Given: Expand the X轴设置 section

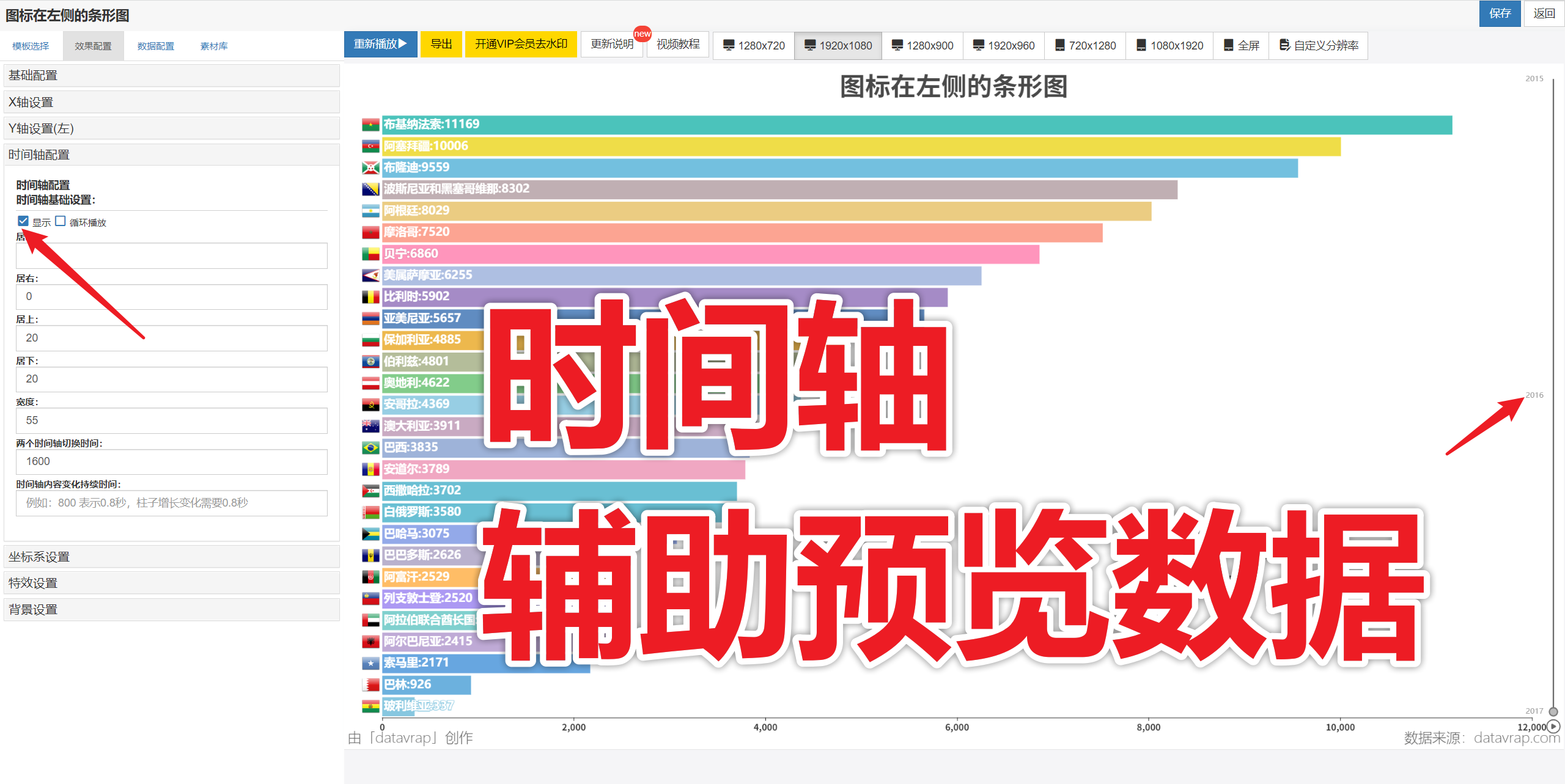Looking at the screenshot, I should click(x=171, y=102).
